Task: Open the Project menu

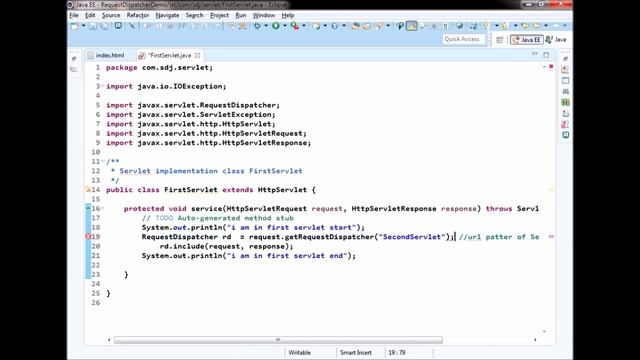Action: click(x=219, y=15)
